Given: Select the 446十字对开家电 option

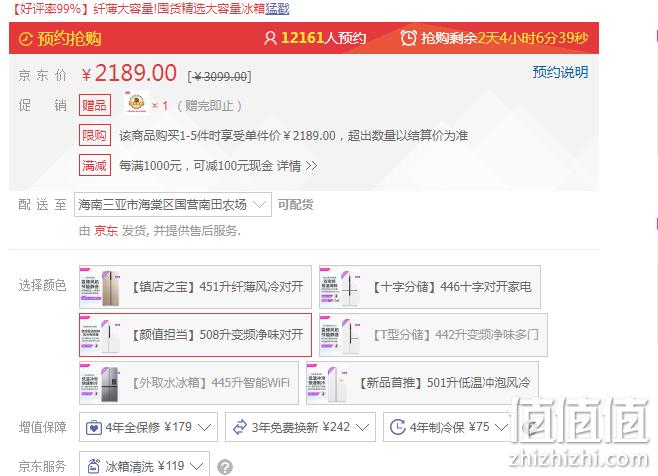Looking at the screenshot, I should click(x=430, y=287).
